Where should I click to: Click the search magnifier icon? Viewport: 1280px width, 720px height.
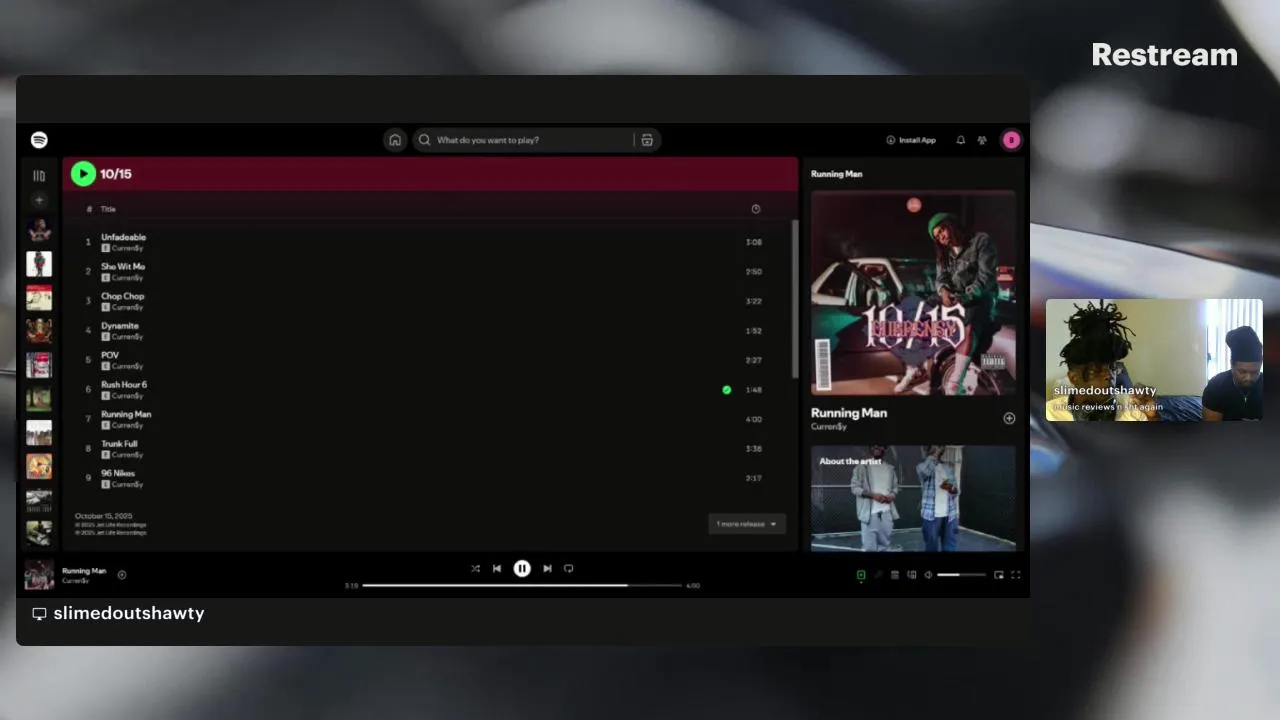click(425, 140)
